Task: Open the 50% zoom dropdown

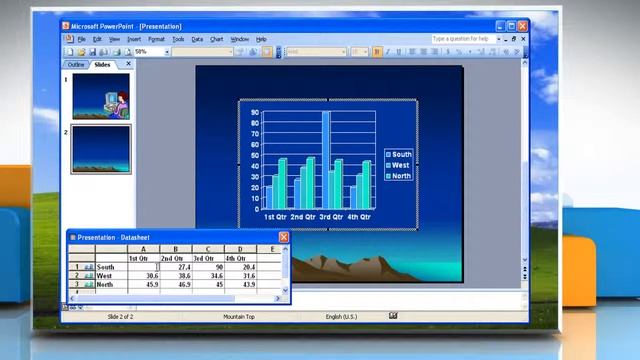Action: click(x=167, y=52)
